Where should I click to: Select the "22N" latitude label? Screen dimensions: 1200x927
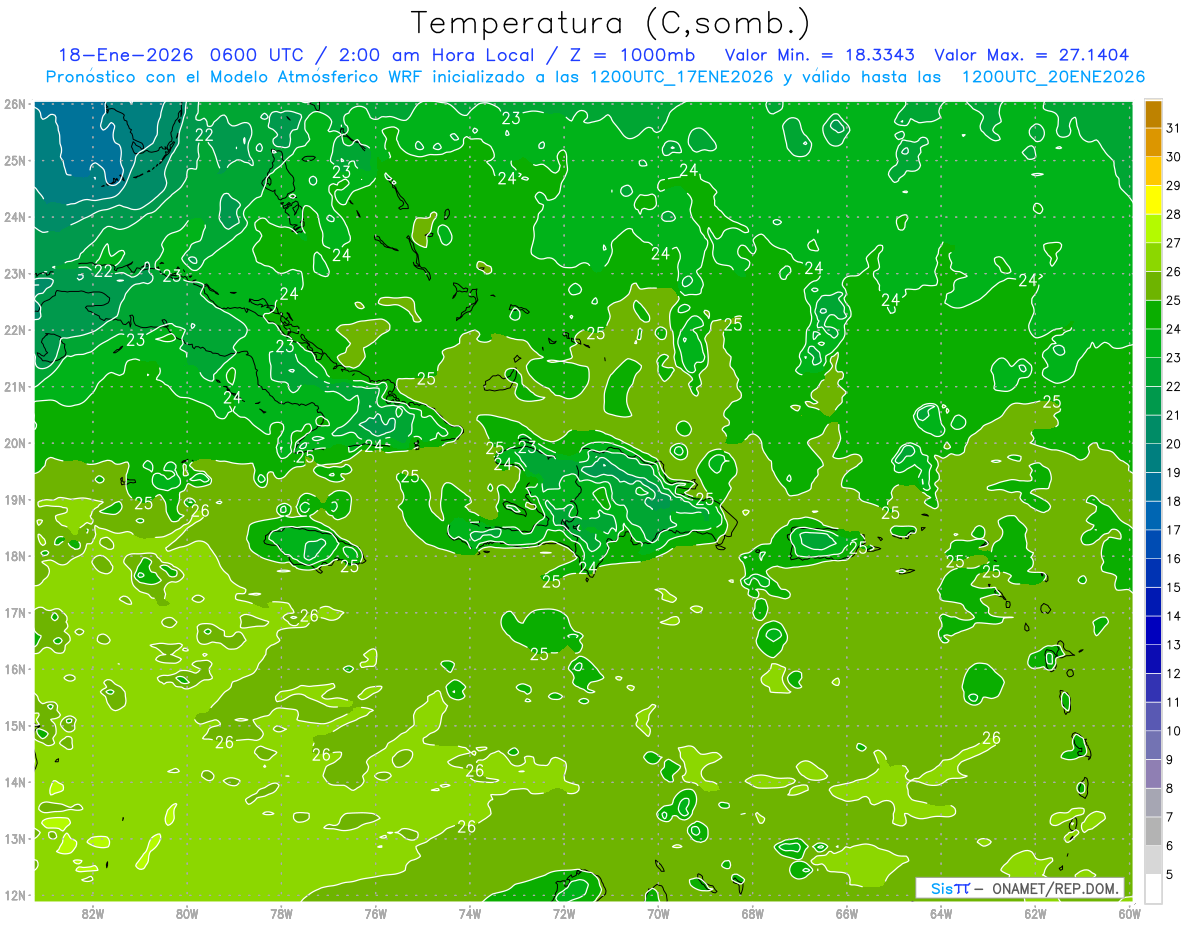coord(14,330)
